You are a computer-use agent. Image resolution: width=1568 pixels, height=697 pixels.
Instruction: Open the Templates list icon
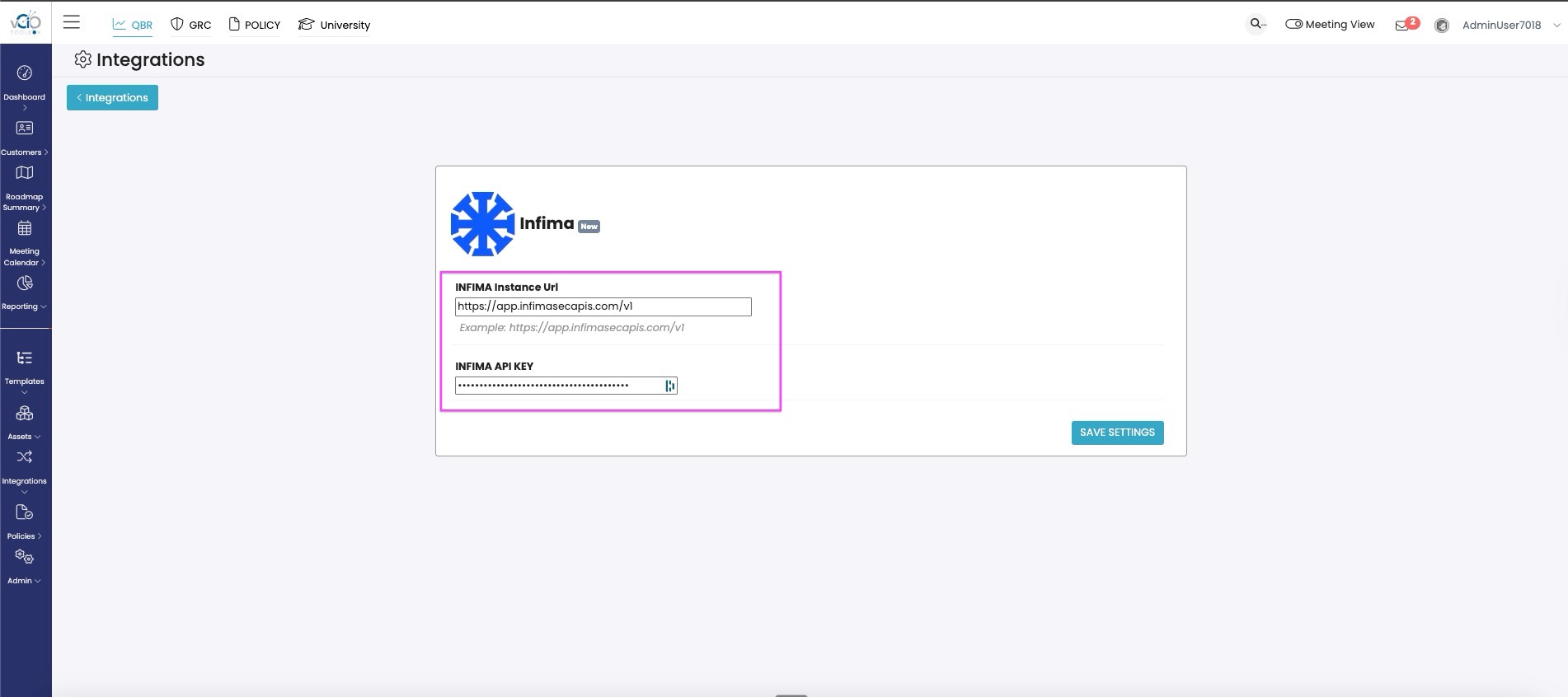click(x=25, y=358)
